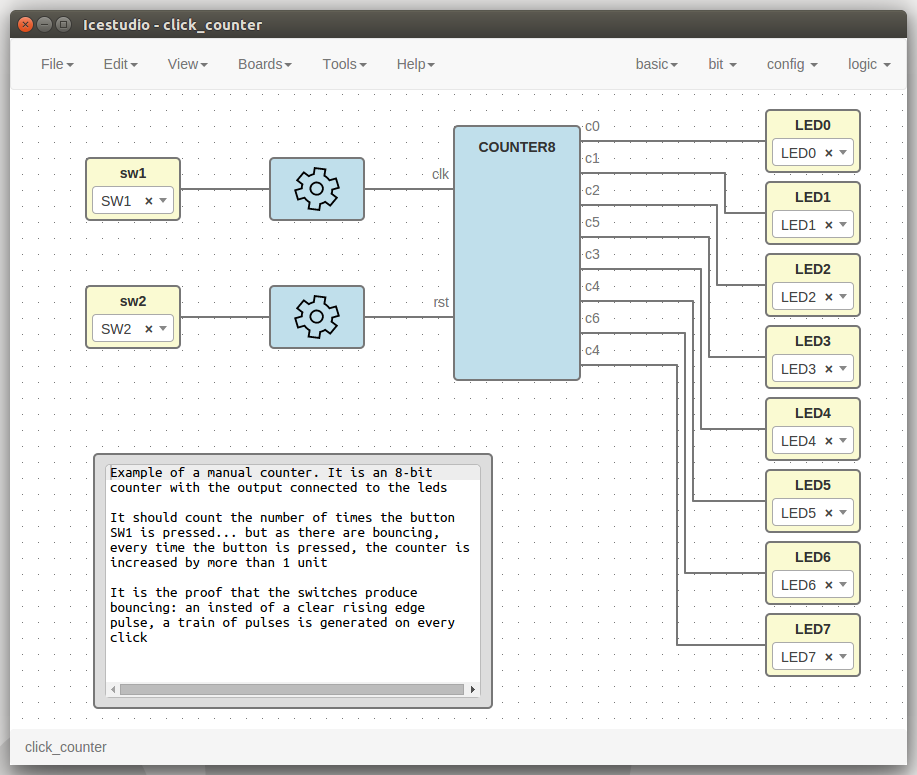Open the LED6 pin dropdown arrow

coord(844,585)
